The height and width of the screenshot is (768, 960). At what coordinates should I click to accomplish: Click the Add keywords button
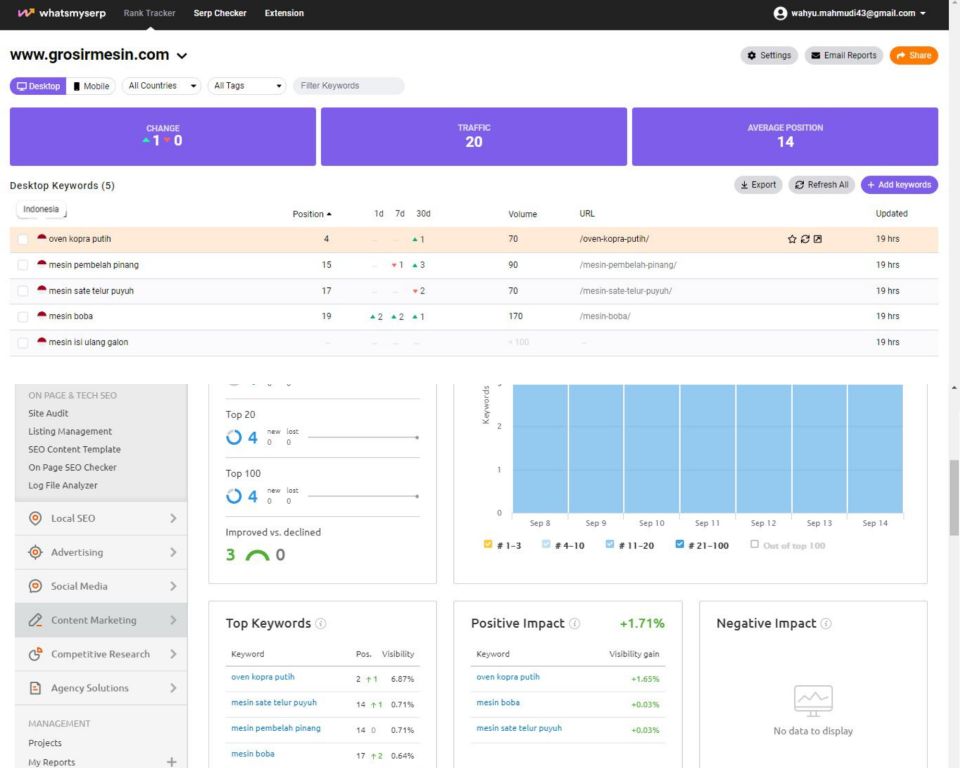tap(899, 185)
